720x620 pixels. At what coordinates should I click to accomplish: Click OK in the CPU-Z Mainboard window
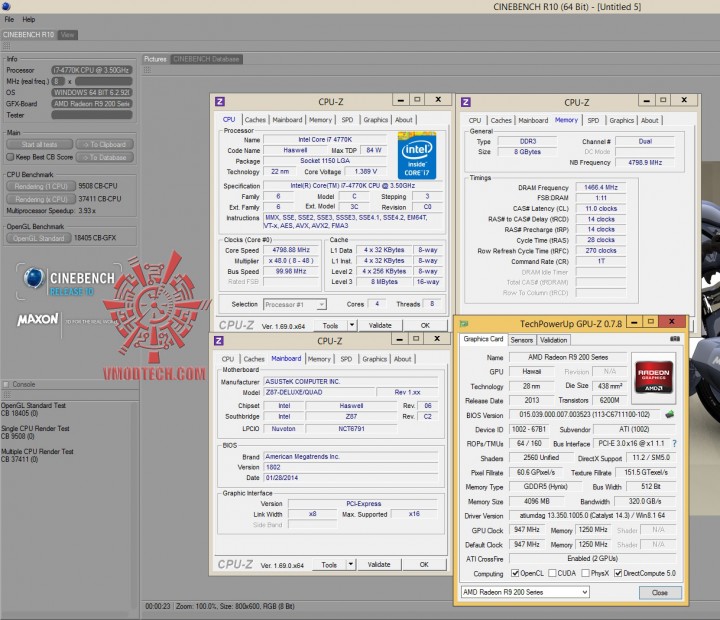click(x=424, y=564)
